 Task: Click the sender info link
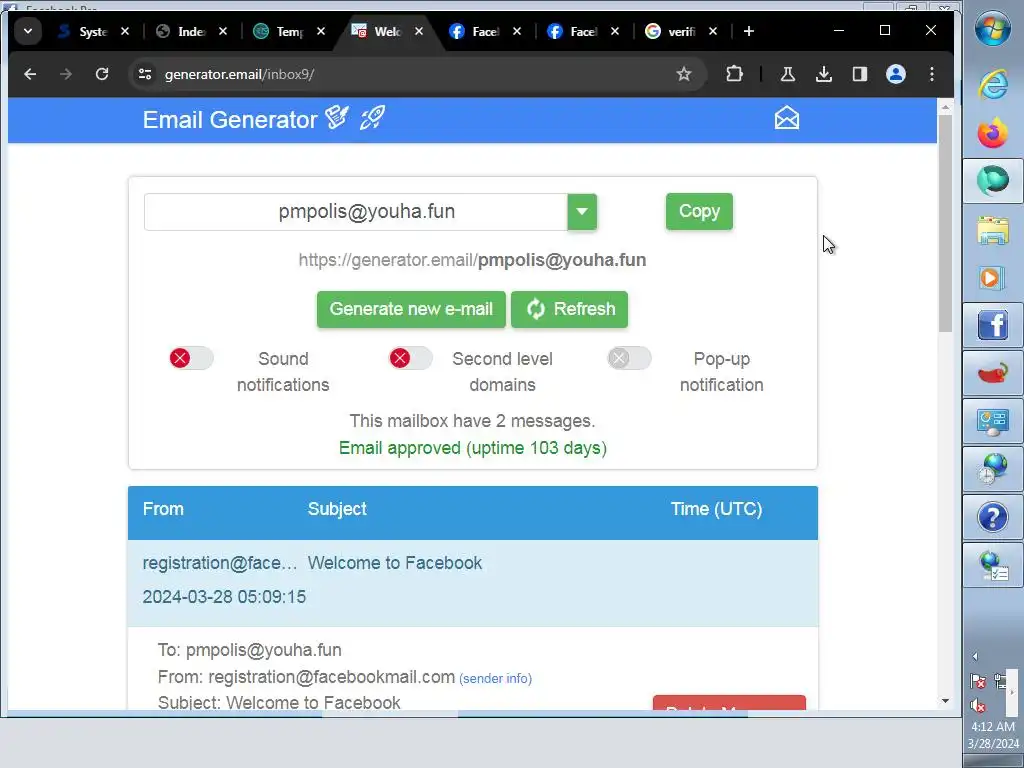click(x=495, y=679)
